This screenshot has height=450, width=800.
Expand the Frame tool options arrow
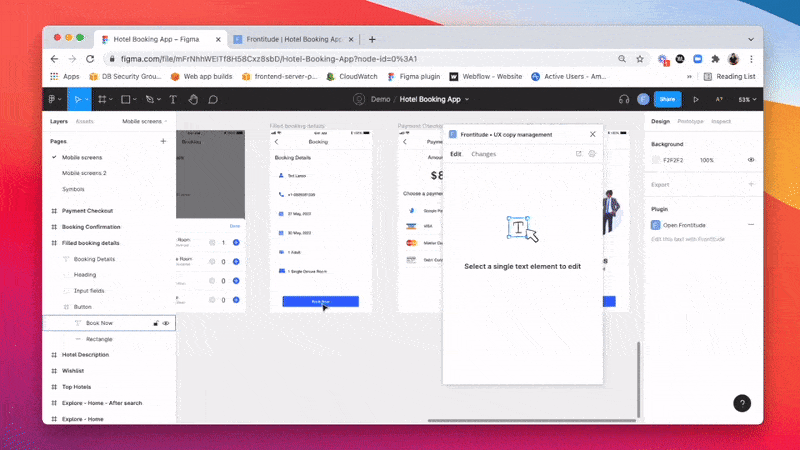click(x=111, y=99)
